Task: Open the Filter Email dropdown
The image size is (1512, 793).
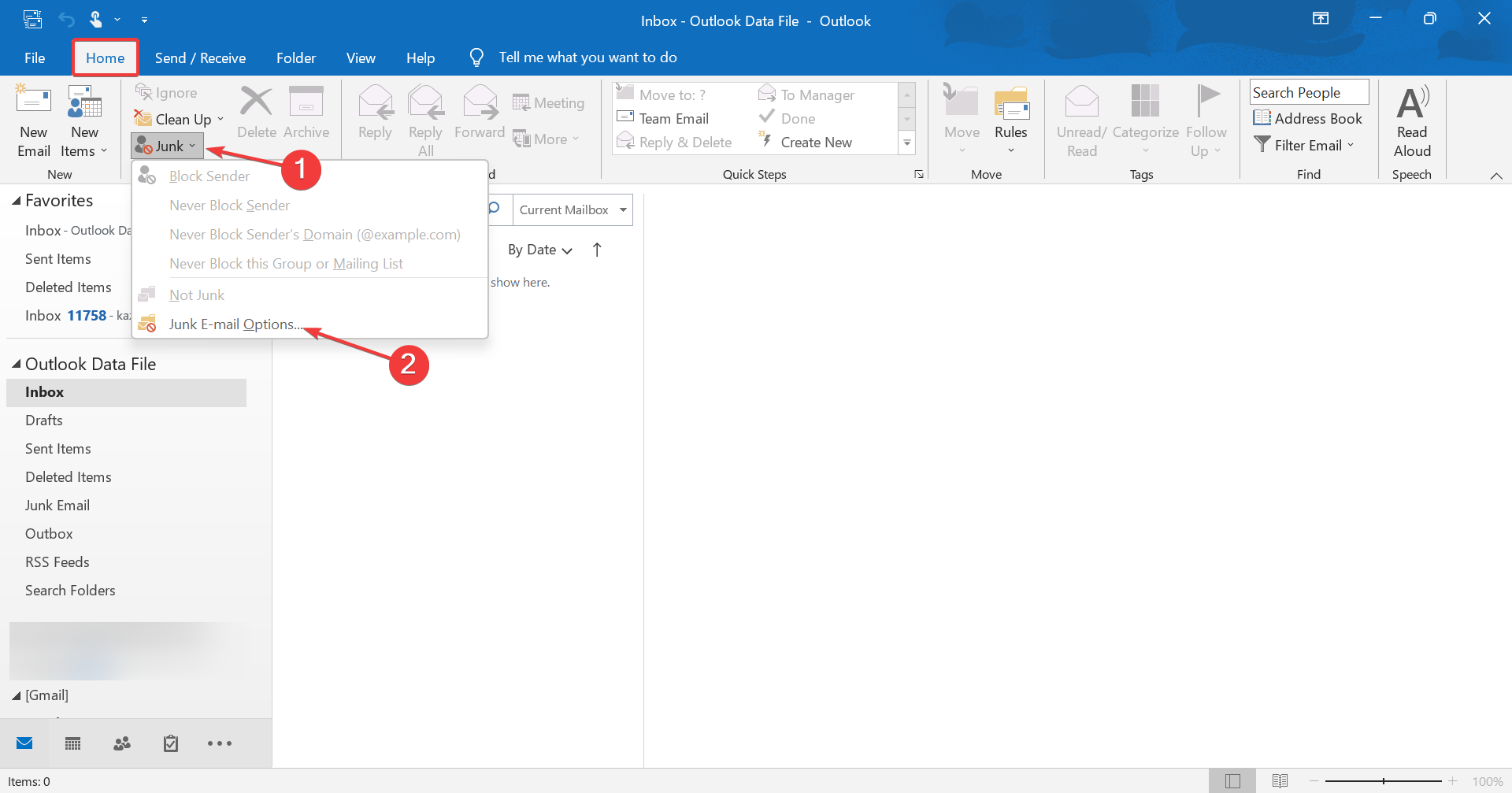Action: (x=1304, y=145)
